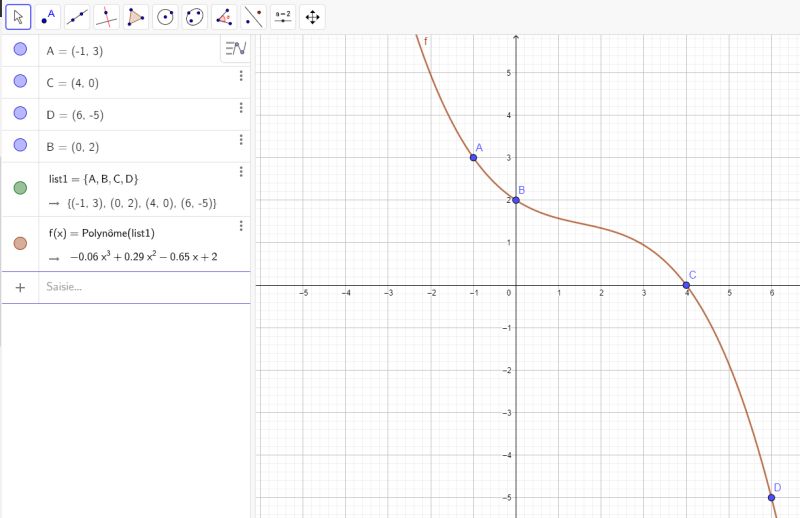Select the Point tool

point(48,17)
